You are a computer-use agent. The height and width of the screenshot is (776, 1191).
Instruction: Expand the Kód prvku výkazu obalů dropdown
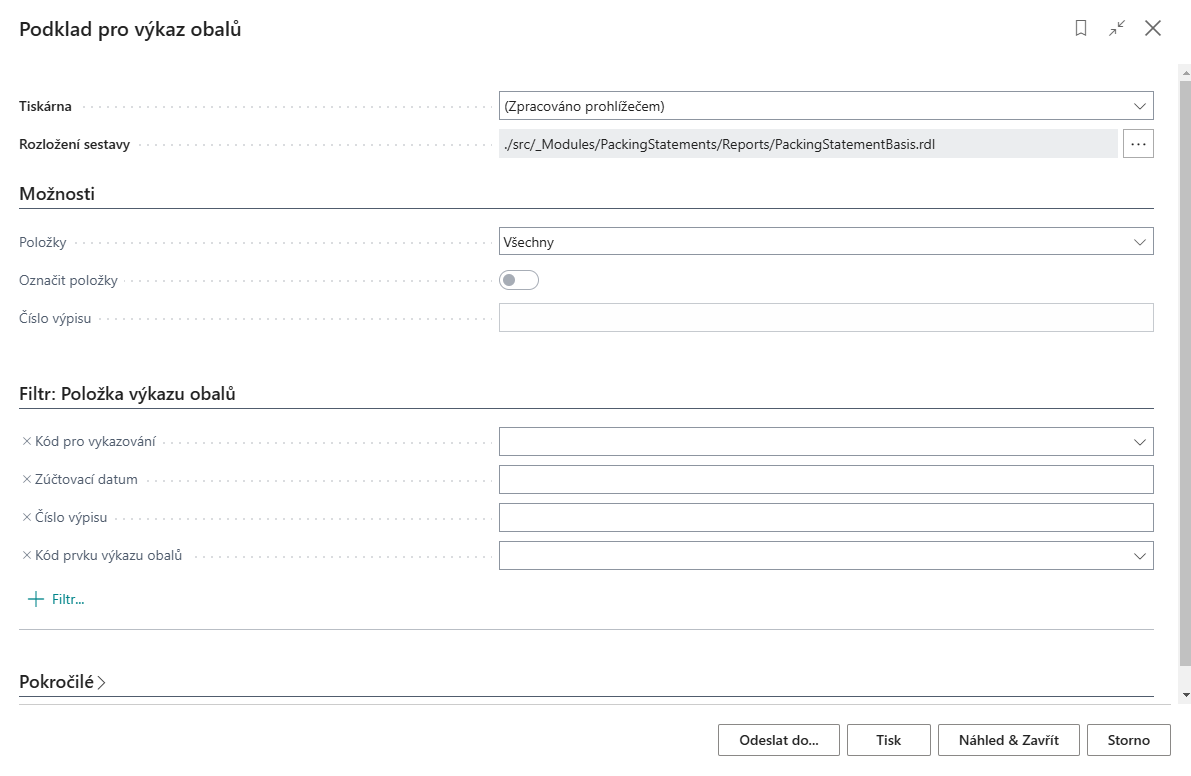click(x=1139, y=556)
